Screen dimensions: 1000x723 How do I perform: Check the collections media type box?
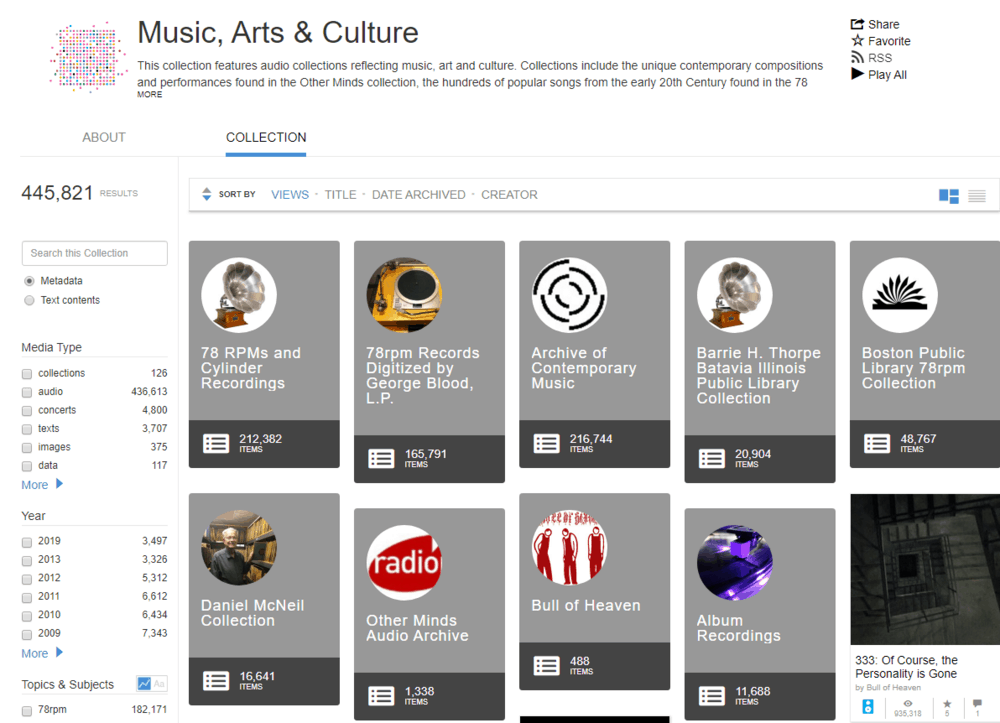click(x=27, y=374)
